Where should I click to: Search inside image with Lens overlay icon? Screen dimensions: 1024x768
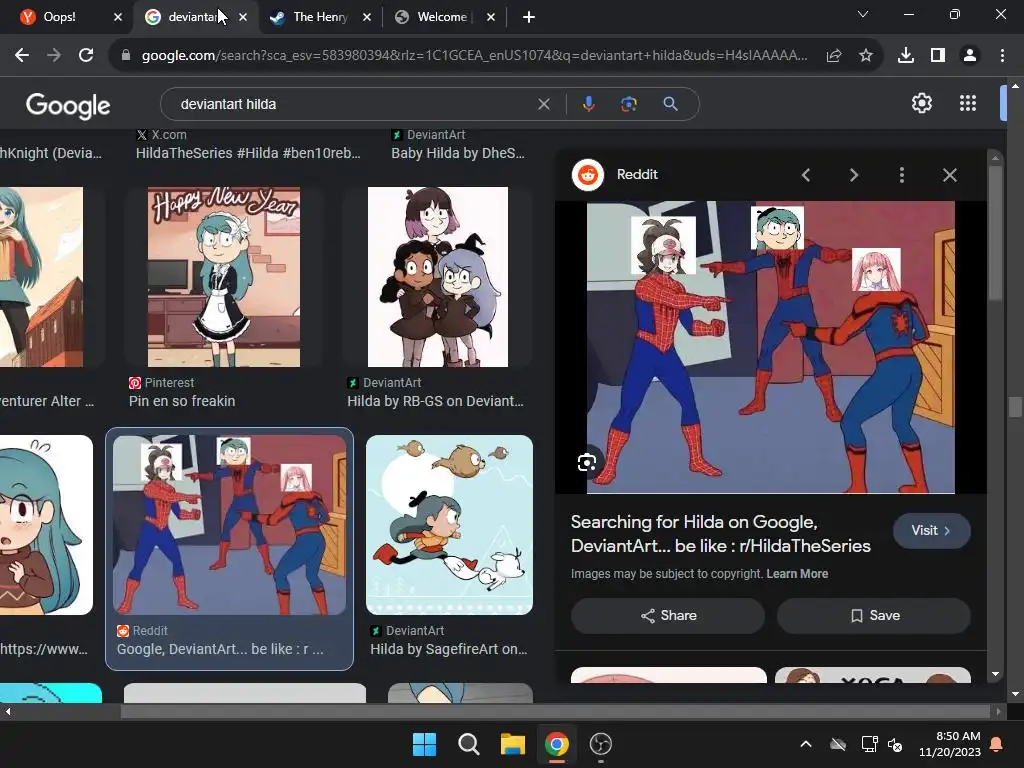[x=587, y=462]
